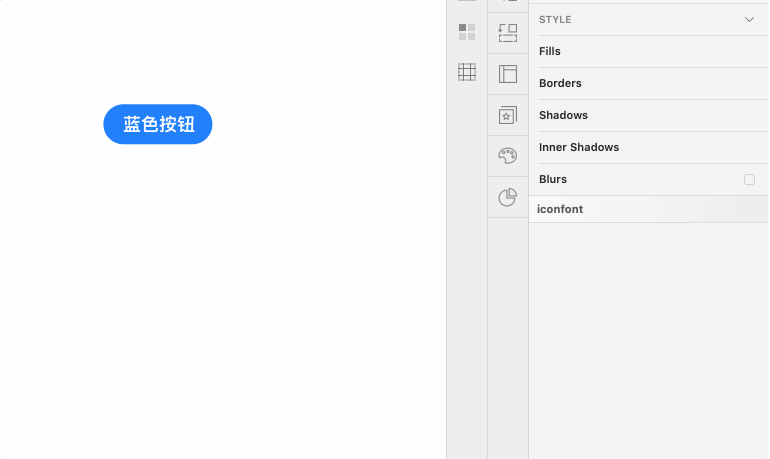Click the Blurs section label
Image resolution: width=770 pixels, height=459 pixels.
(553, 179)
